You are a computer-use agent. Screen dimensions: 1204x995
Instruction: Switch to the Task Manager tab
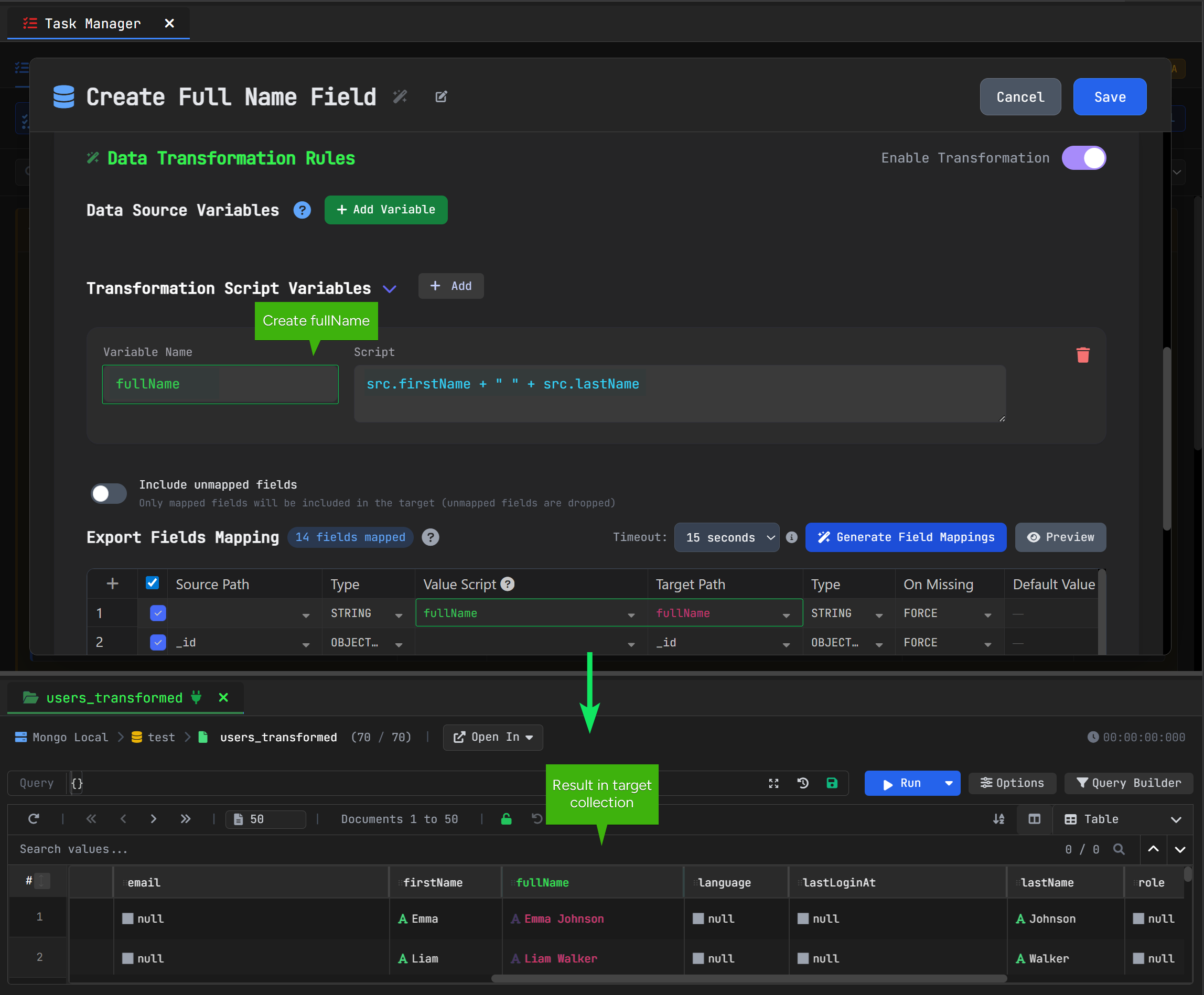click(92, 24)
